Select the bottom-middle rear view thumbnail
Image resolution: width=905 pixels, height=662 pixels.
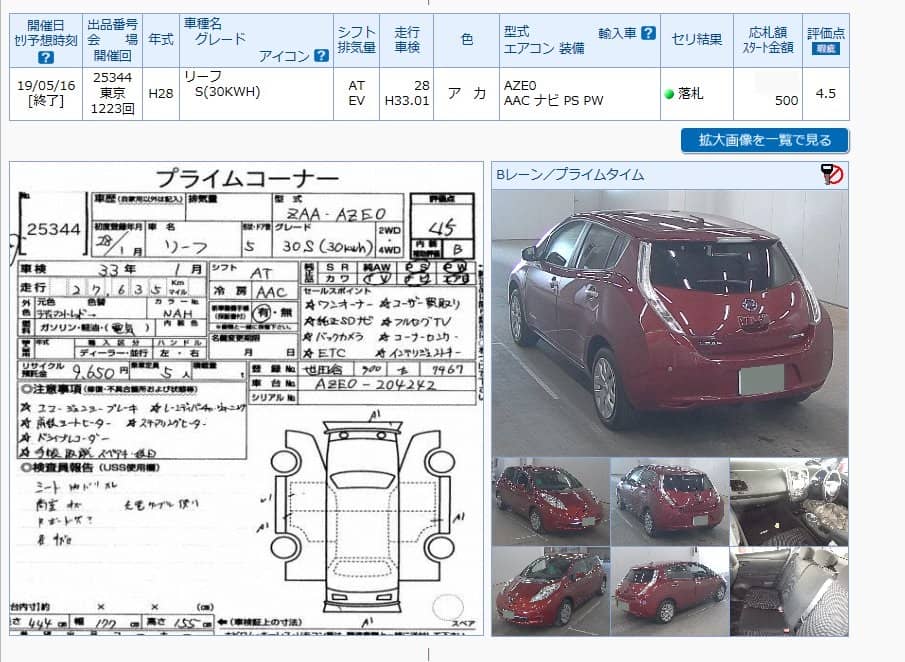coord(669,591)
